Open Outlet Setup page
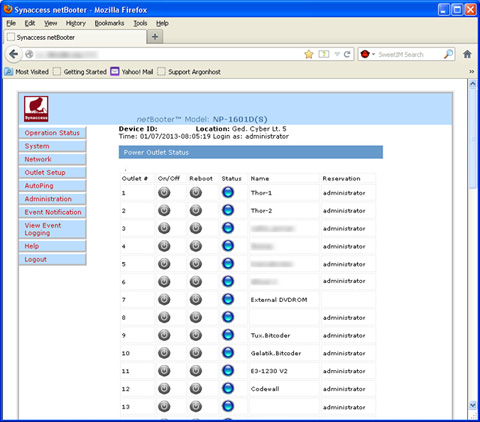Viewport: 480px width, 422px height. click(52, 172)
